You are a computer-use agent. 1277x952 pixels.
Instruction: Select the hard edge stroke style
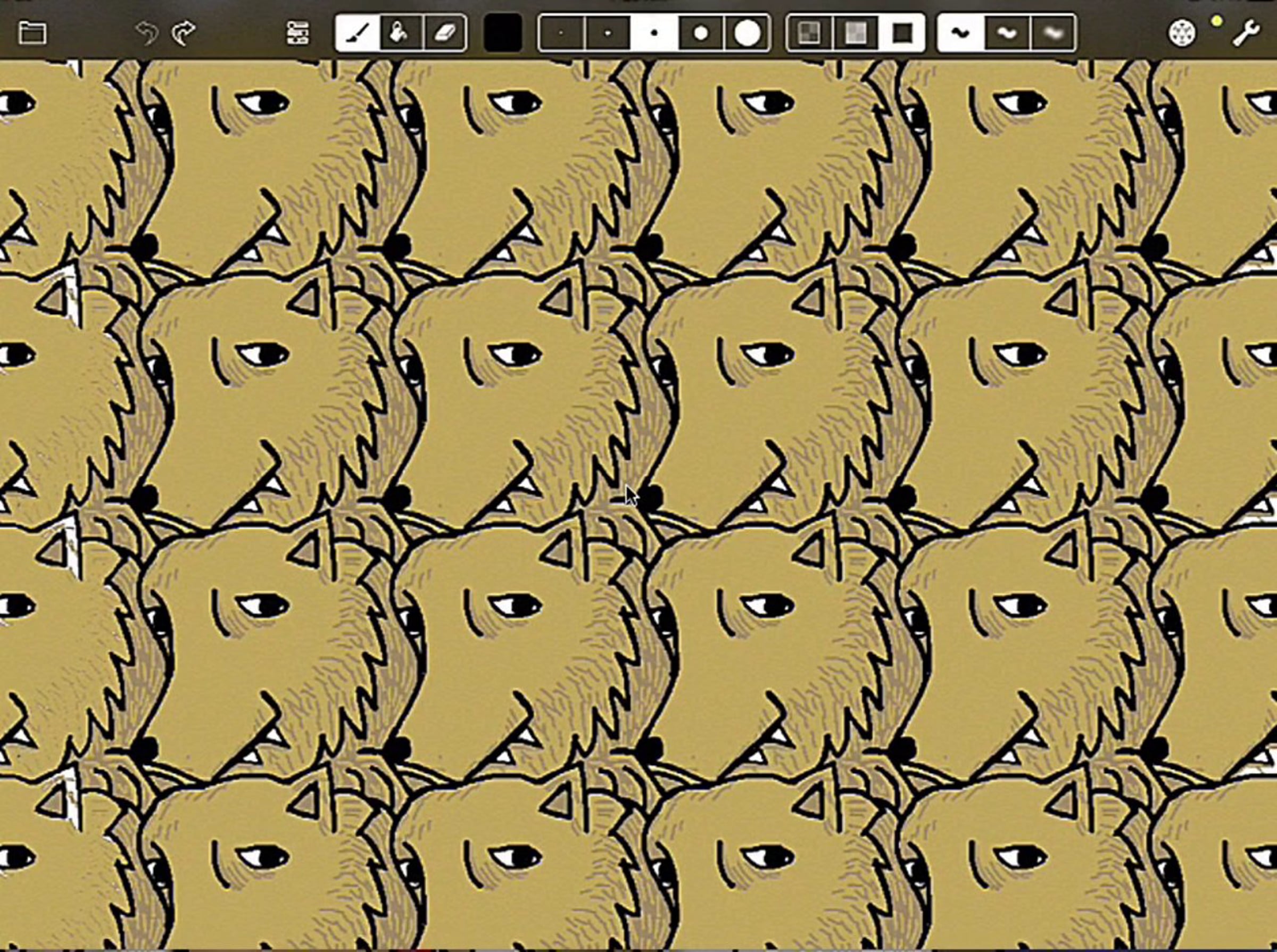(x=960, y=33)
